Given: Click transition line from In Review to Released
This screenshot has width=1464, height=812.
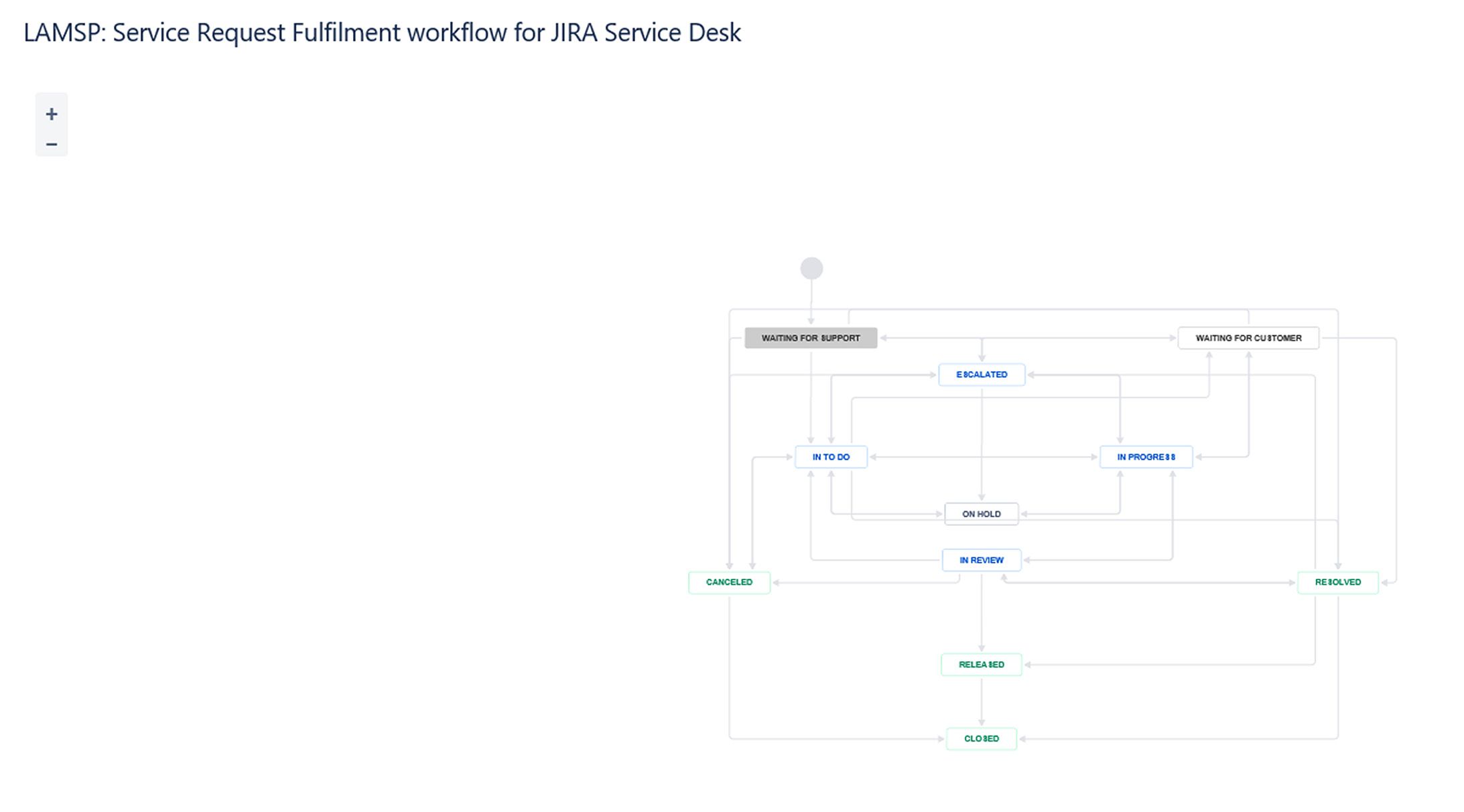Looking at the screenshot, I should [x=982, y=613].
